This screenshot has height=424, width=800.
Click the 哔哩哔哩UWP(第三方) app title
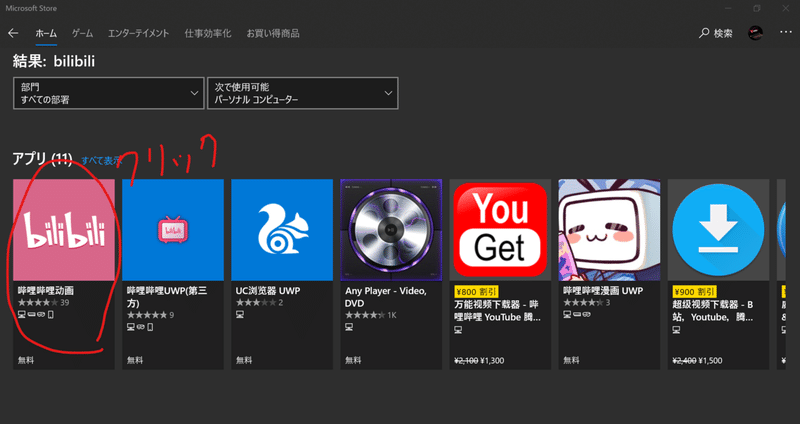(x=167, y=296)
